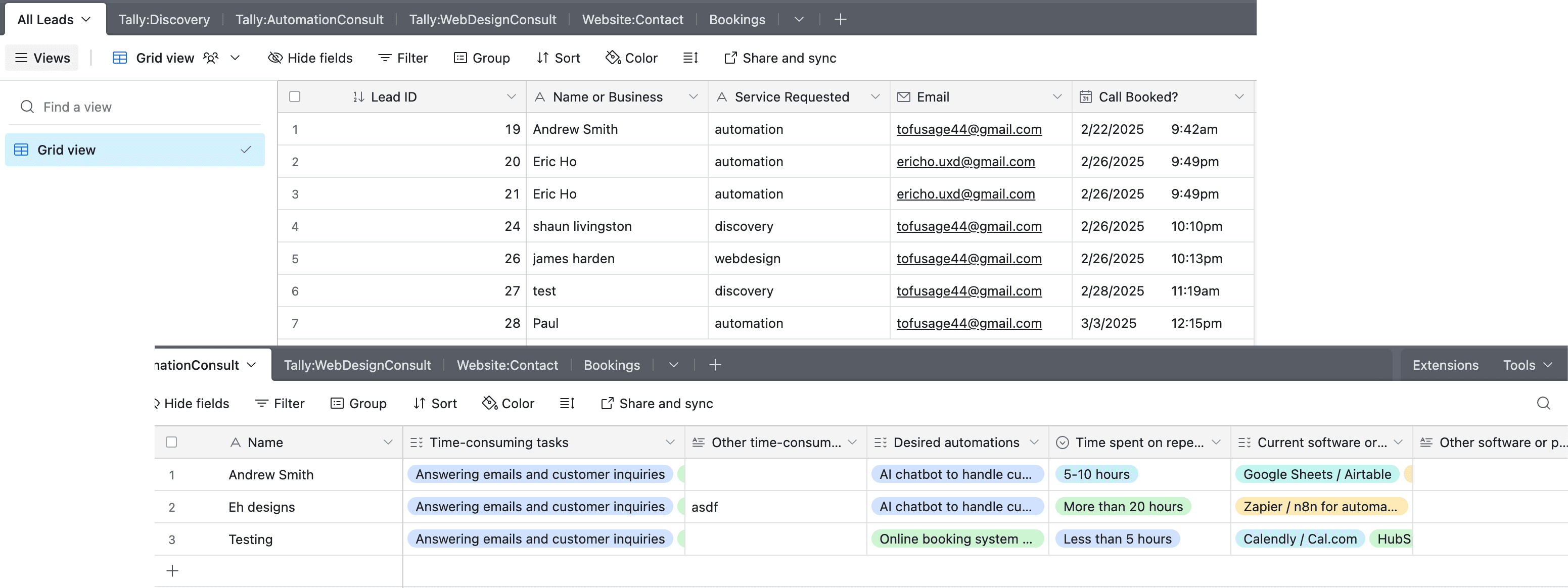The image size is (1568, 588).
Task: Click the Find a view search icon
Action: pyautogui.click(x=27, y=107)
